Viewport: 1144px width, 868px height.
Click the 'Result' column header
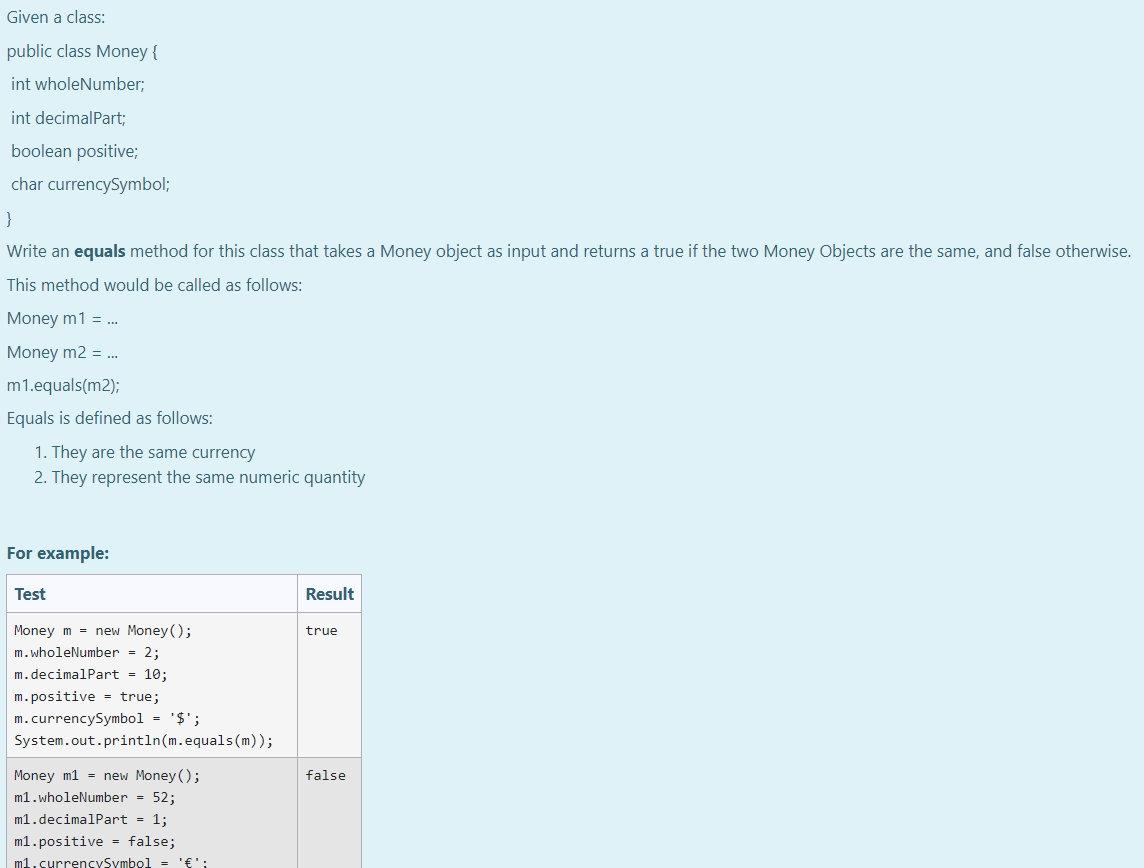coord(330,594)
